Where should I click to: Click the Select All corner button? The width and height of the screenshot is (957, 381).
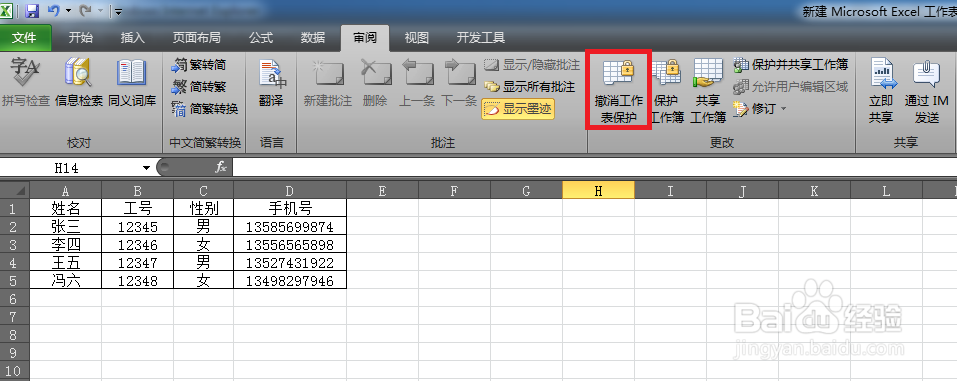pyautogui.click(x=15, y=190)
